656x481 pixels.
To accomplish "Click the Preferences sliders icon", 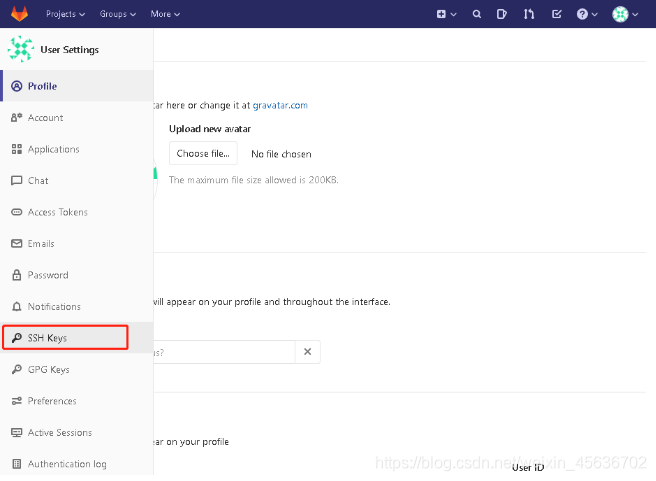I will [16, 401].
